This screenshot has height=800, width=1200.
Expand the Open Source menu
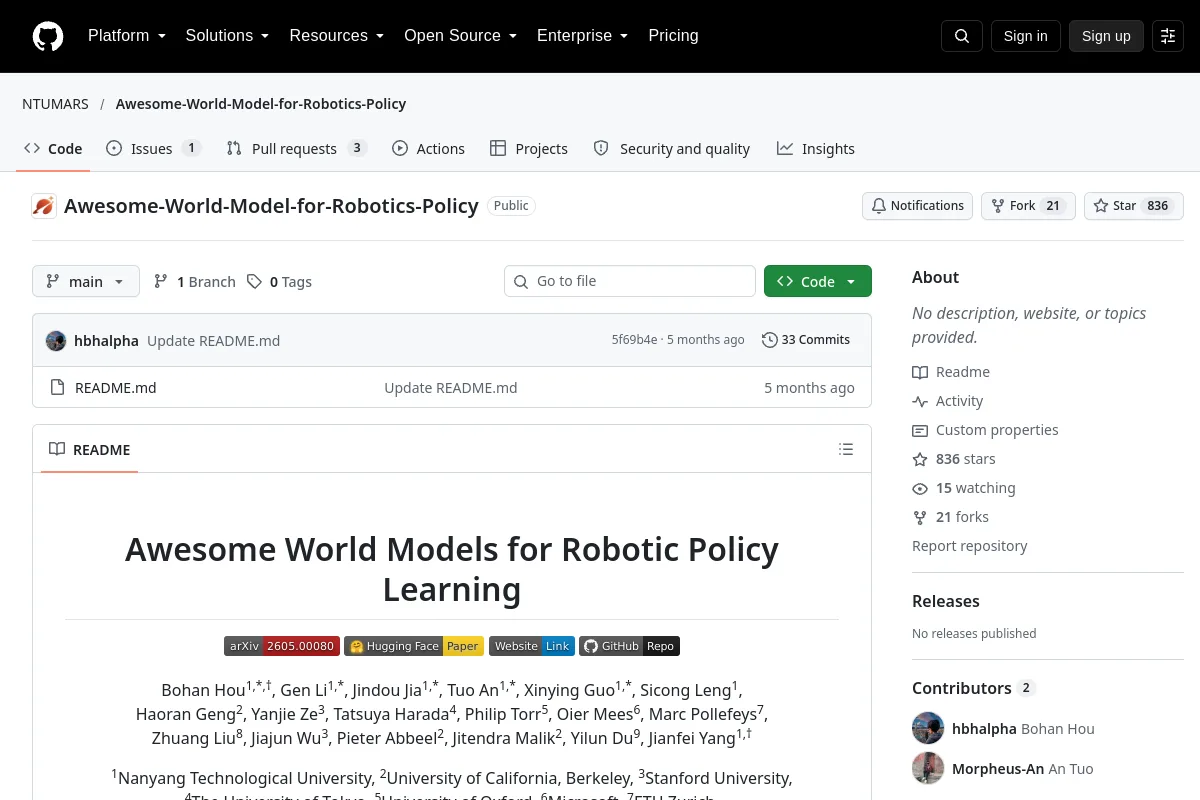461,36
